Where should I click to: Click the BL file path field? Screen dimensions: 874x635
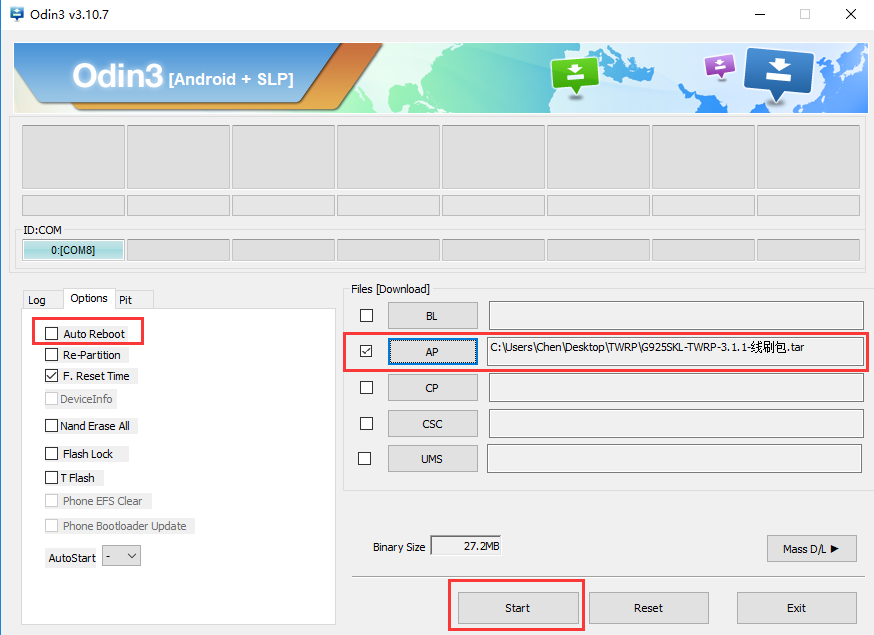(676, 316)
